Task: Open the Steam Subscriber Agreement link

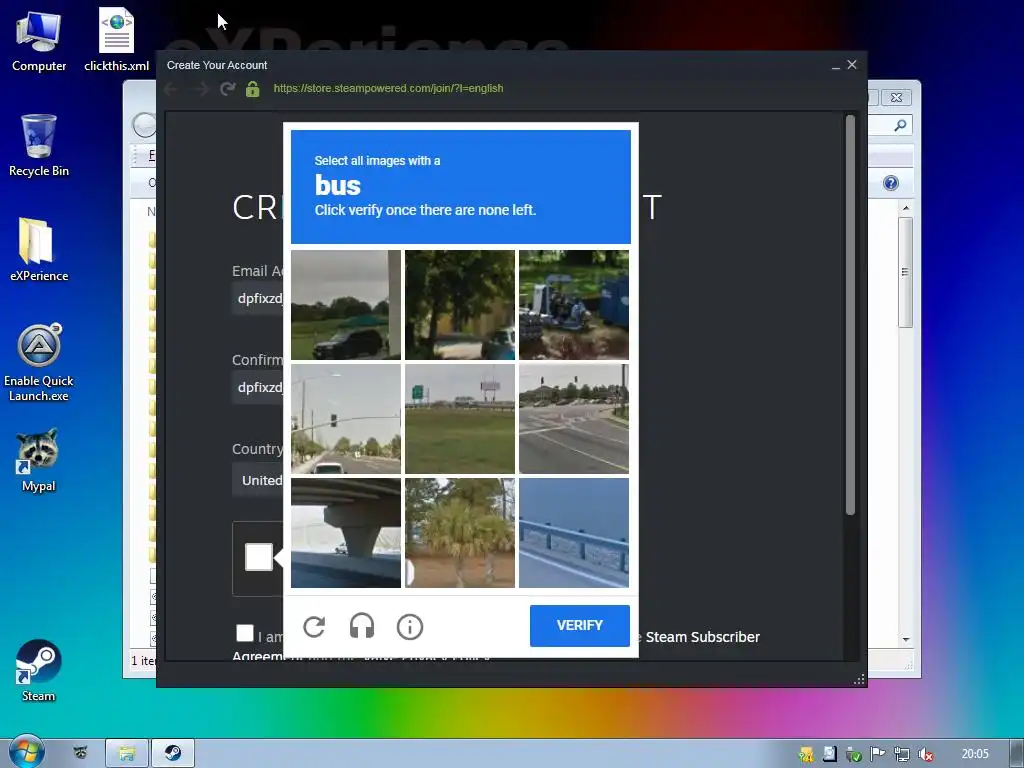Action: pos(703,637)
